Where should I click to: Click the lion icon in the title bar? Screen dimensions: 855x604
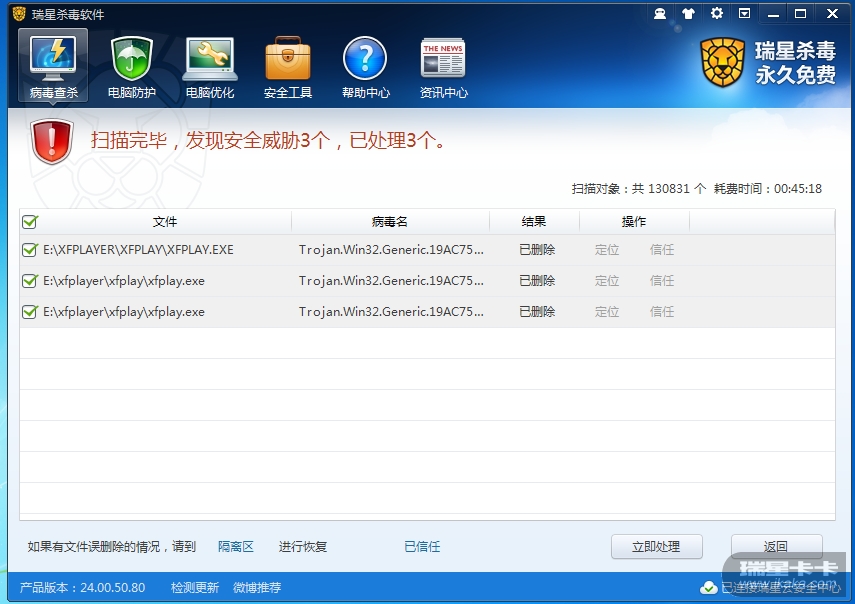[x=19, y=14]
